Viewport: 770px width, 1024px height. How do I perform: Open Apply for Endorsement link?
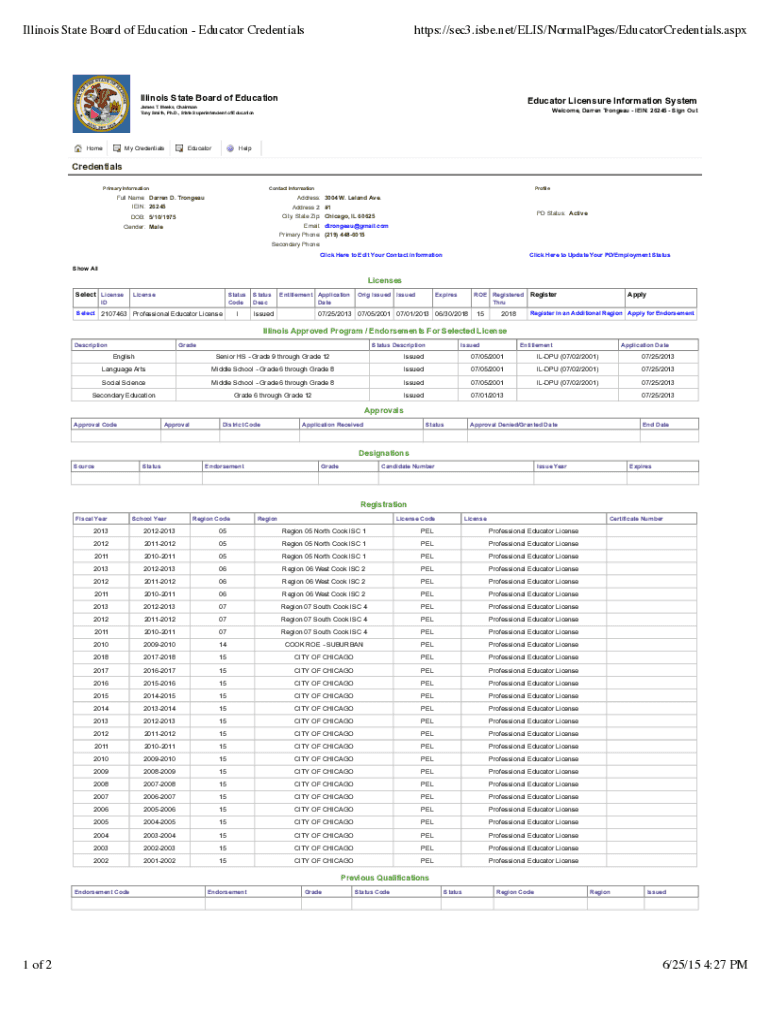tap(660, 313)
